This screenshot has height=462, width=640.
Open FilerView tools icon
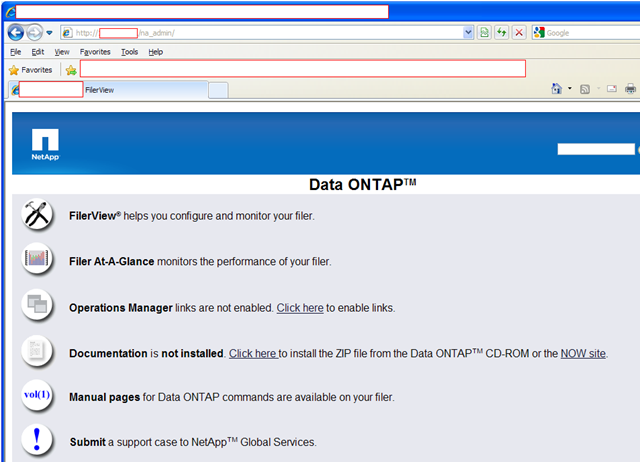[x=37, y=214]
